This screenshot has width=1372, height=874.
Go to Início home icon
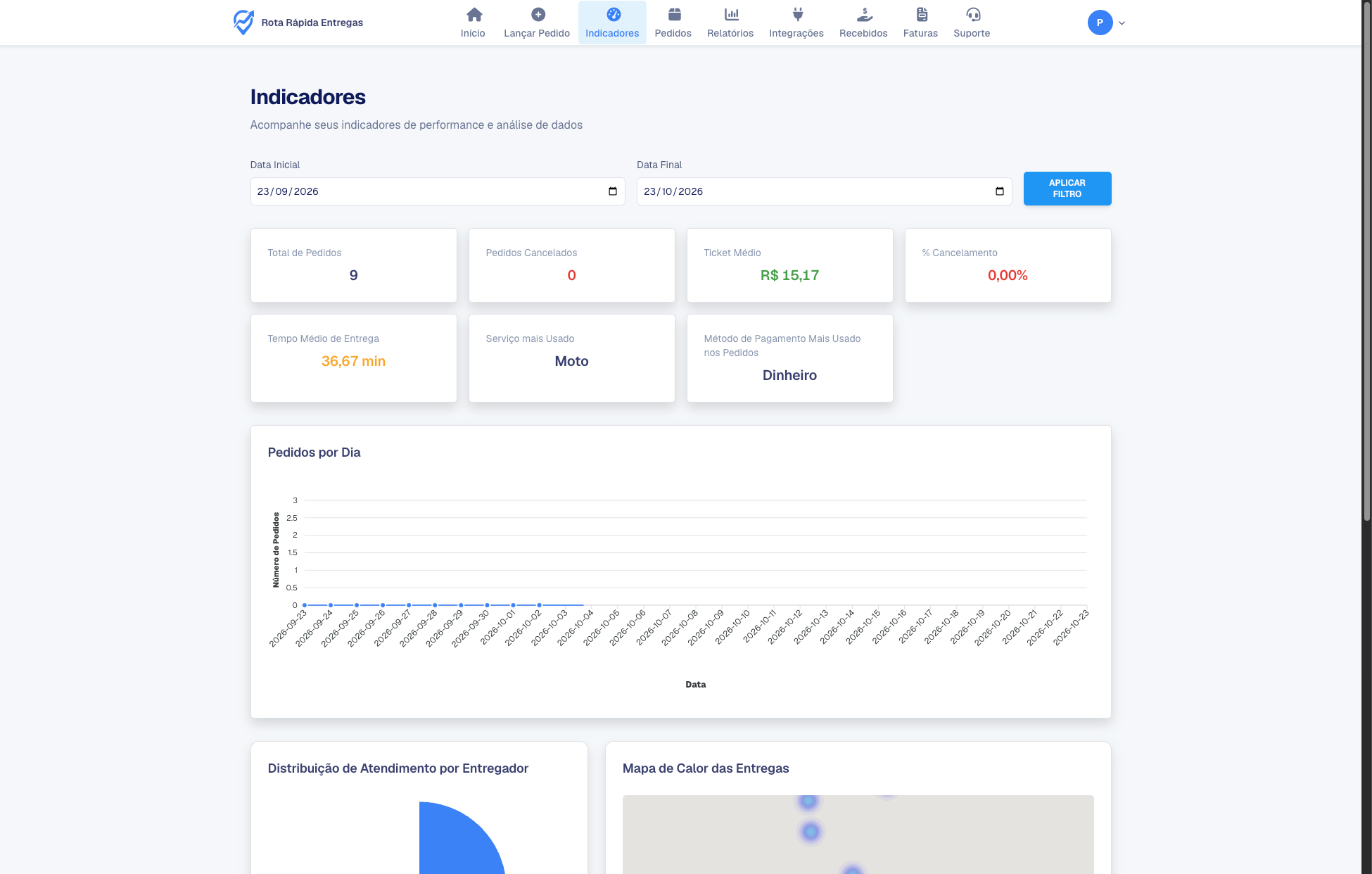pos(474,15)
